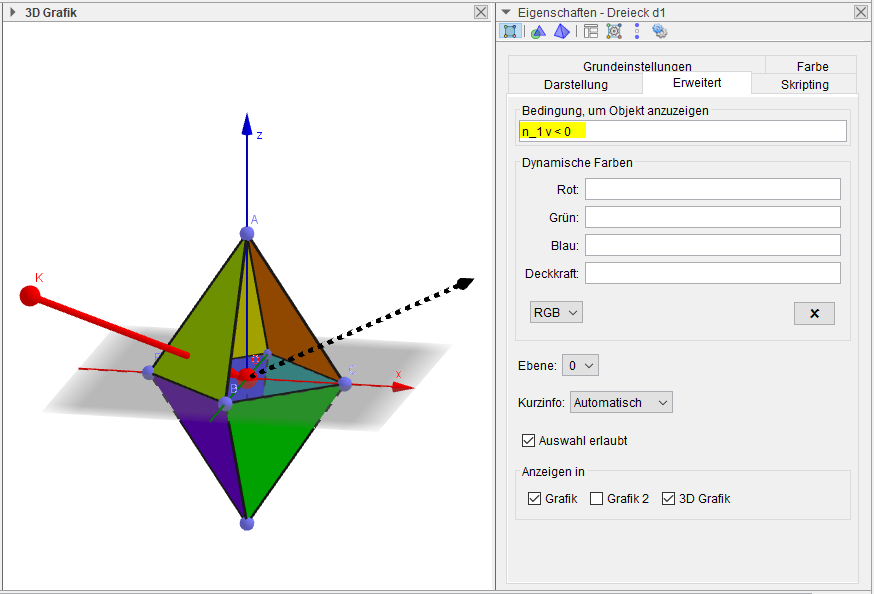Viewport: 874px width, 594px height.
Task: Open the blue dots list settings icon
Action: coord(637,32)
